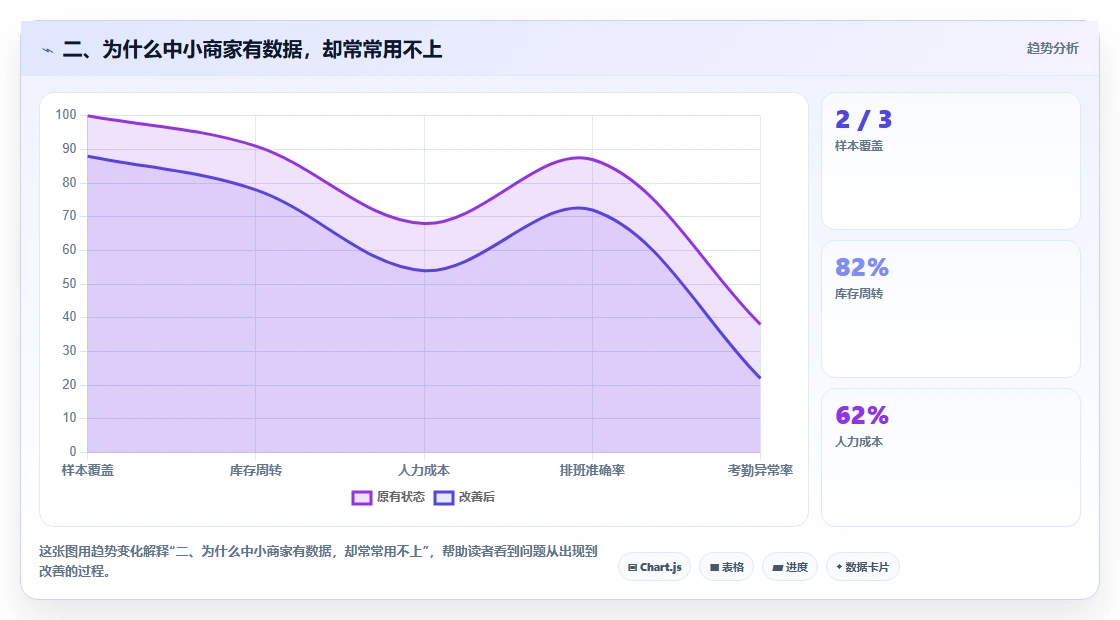
Task: Click the 考勤异常率 x-axis label
Action: pos(760,470)
